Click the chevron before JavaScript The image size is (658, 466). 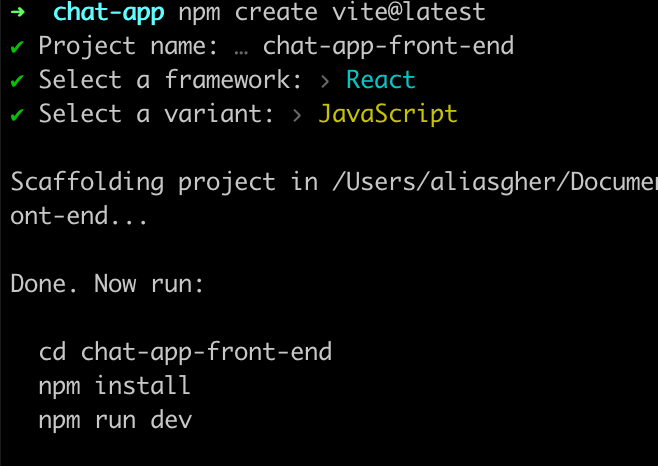pyautogui.click(x=297, y=115)
